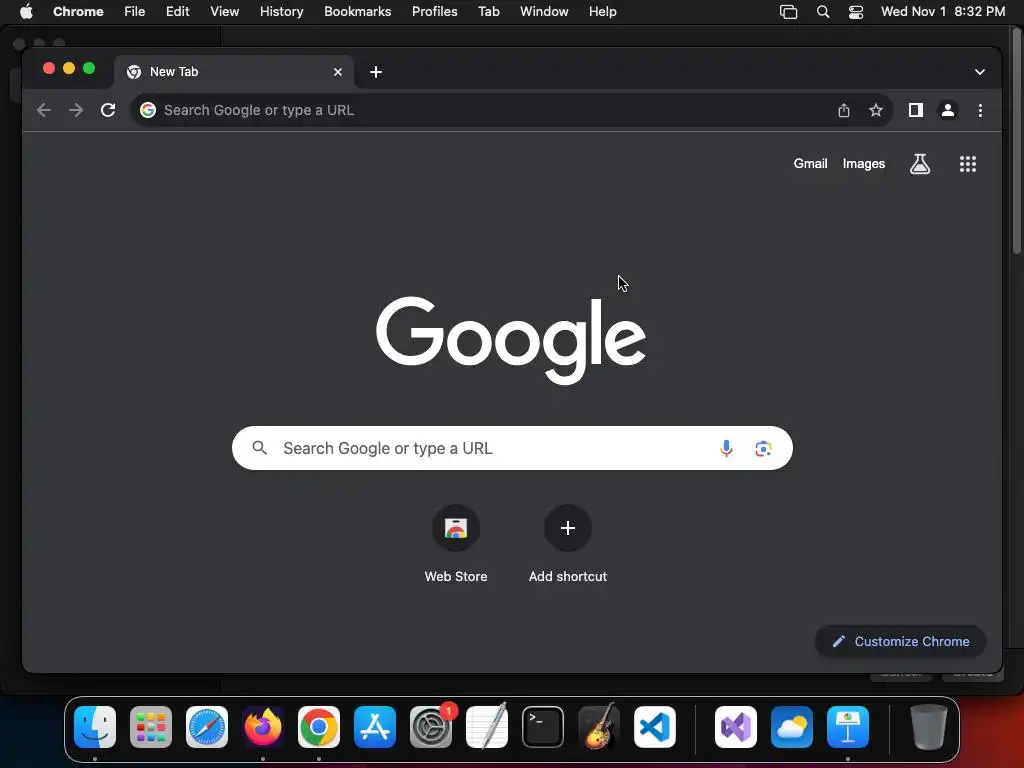Open the Trash in the Dock
Image resolution: width=1024 pixels, height=768 pixels.
pyautogui.click(x=929, y=727)
